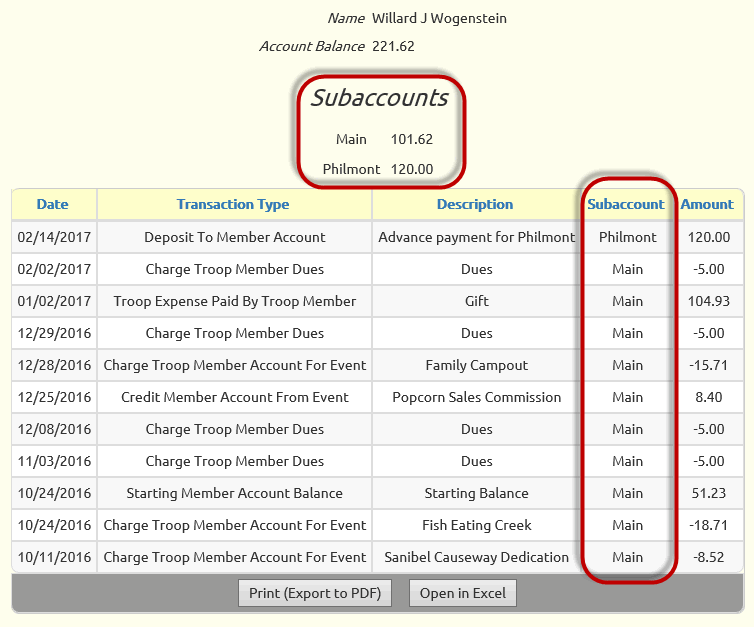
Task: Click the Fish Eating Creek description
Action: (x=477, y=525)
